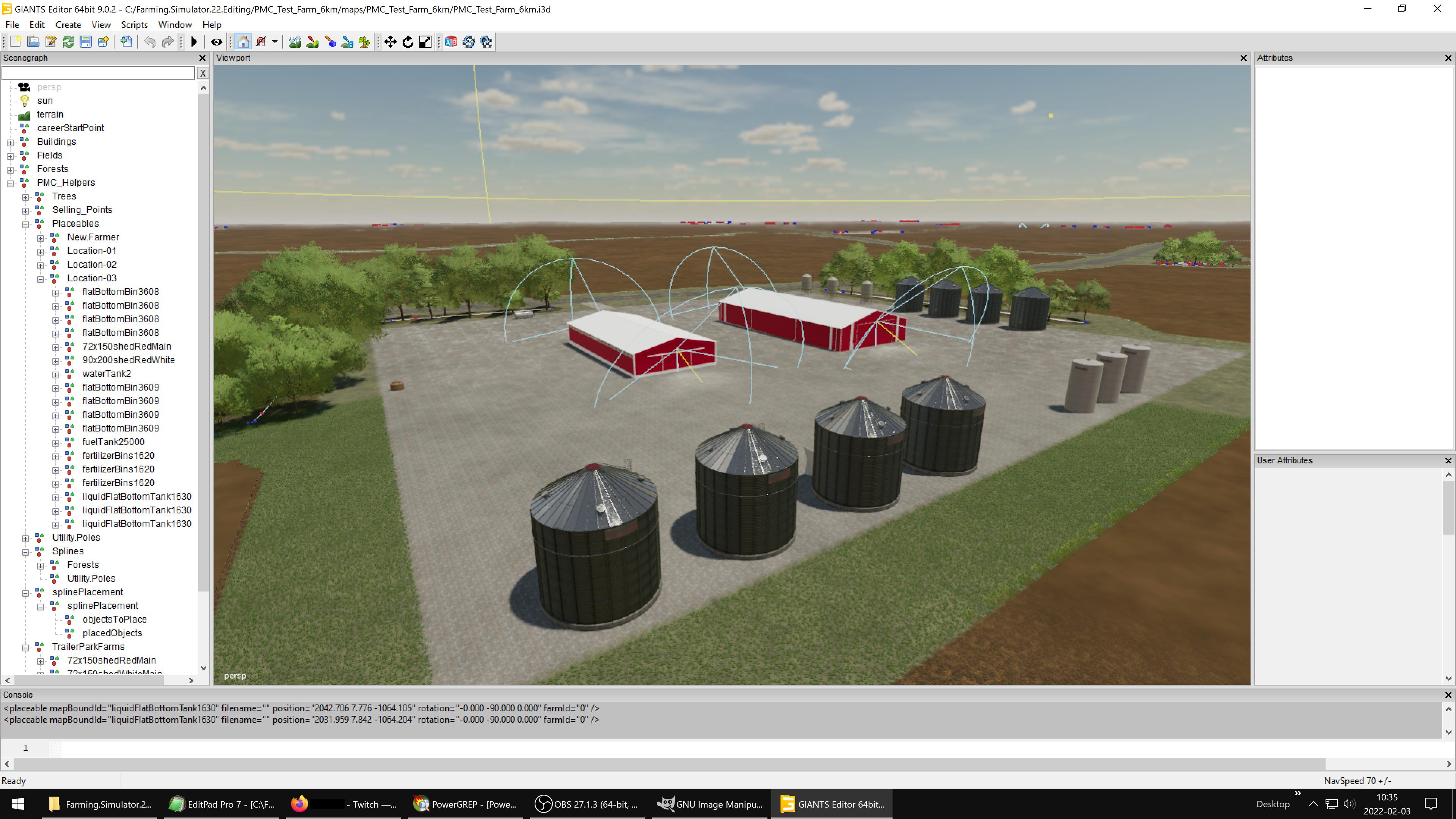Select the sun light node
Screen dimensions: 1456x819
[45, 100]
